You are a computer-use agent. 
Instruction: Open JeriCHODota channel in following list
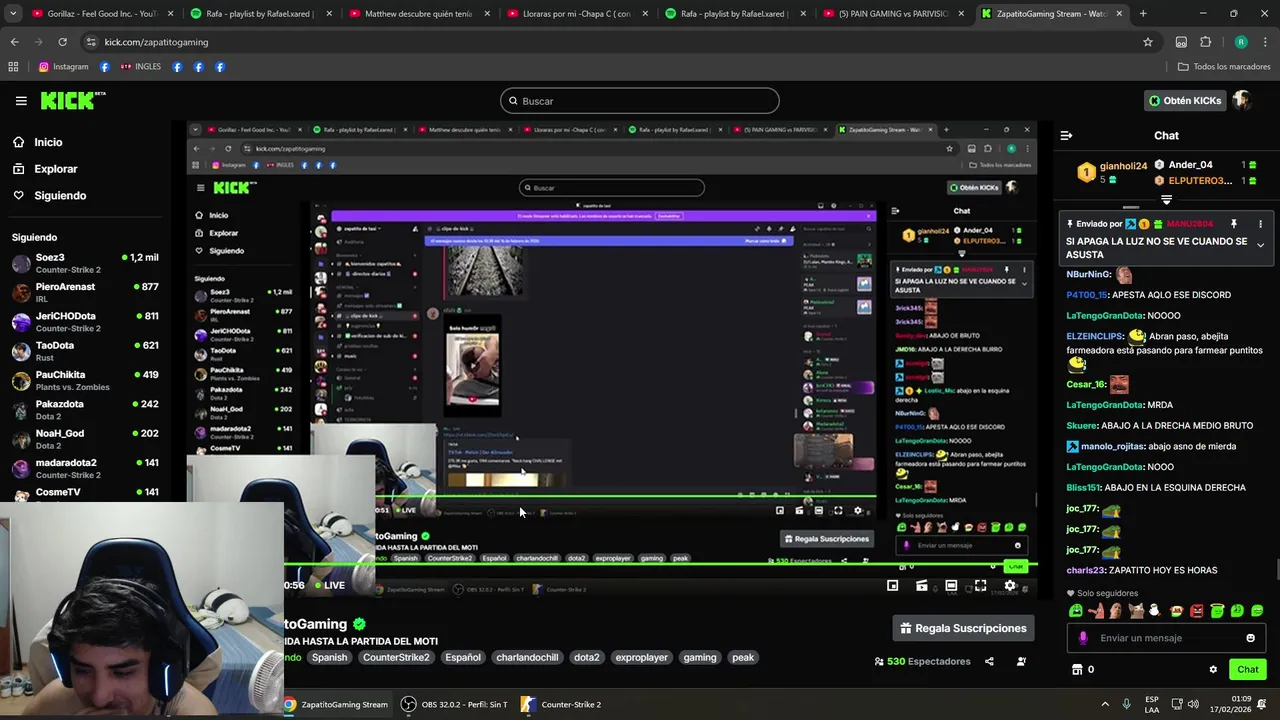[x=85, y=322]
